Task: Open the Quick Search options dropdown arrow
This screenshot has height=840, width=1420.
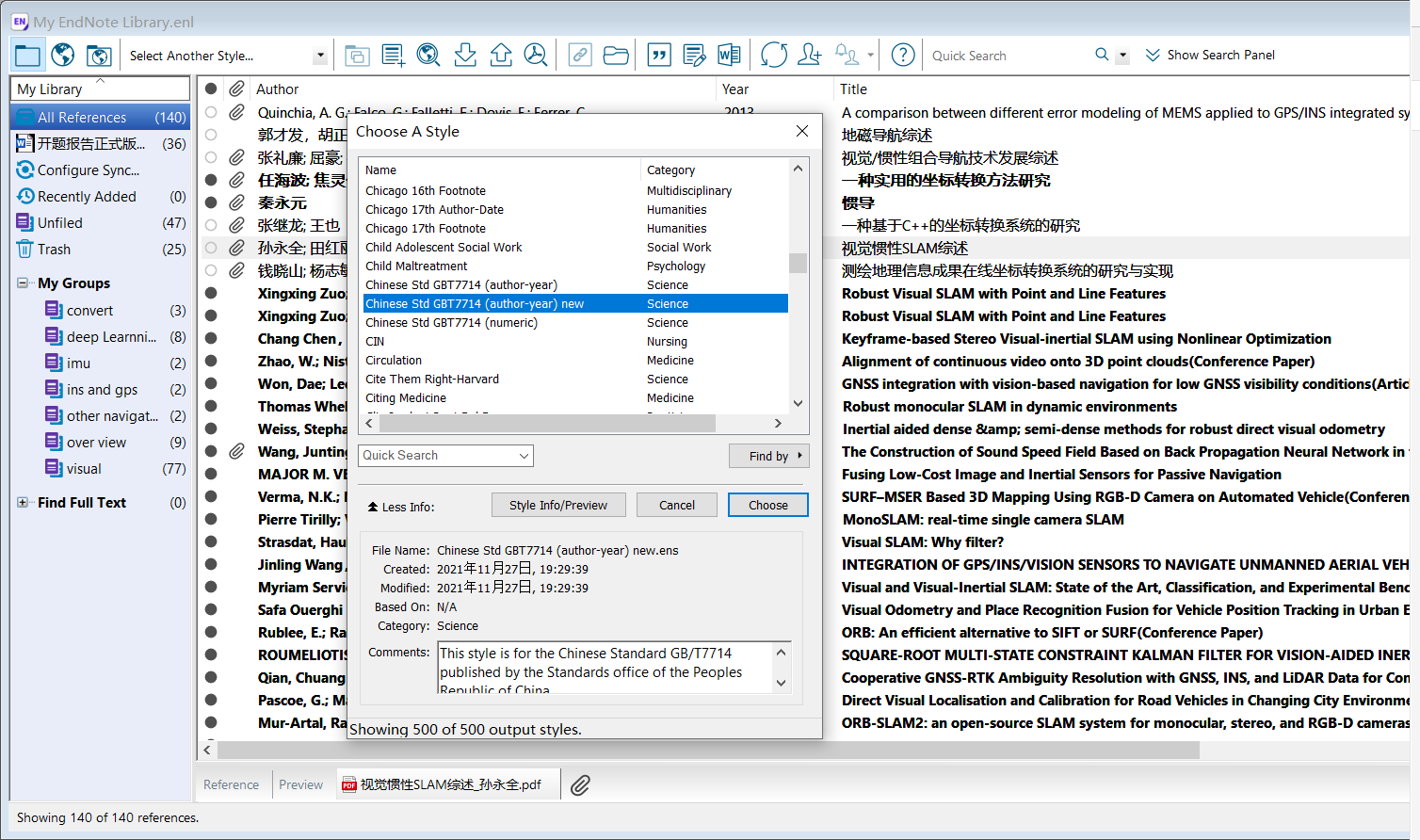Action: click(1122, 56)
